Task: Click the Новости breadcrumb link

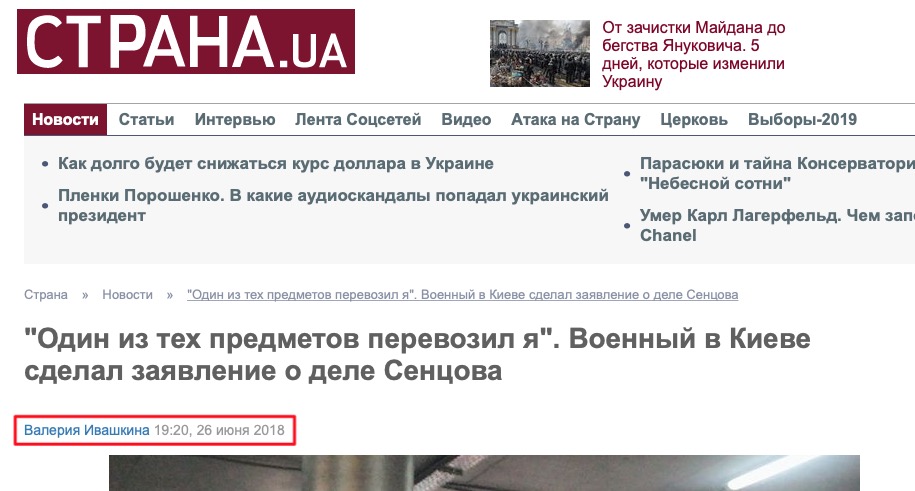Action: [x=127, y=295]
